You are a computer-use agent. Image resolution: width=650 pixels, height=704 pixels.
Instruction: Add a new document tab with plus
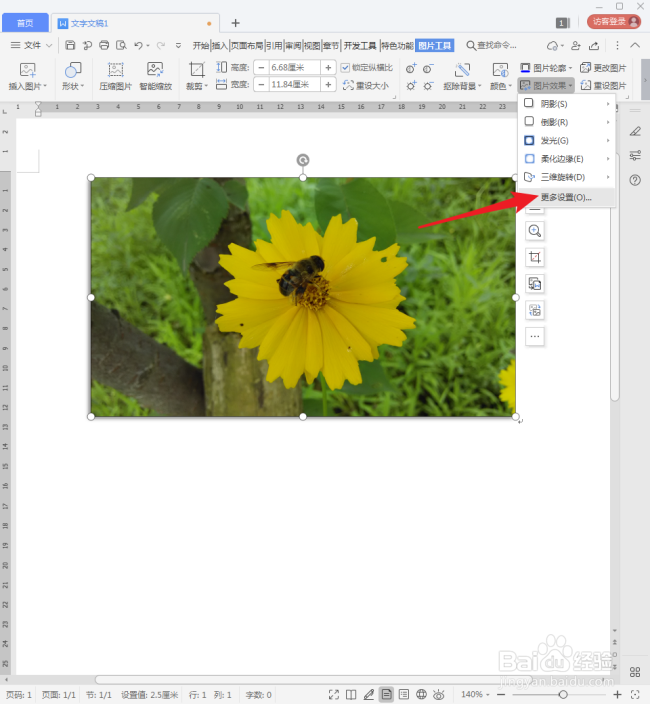tap(235, 23)
